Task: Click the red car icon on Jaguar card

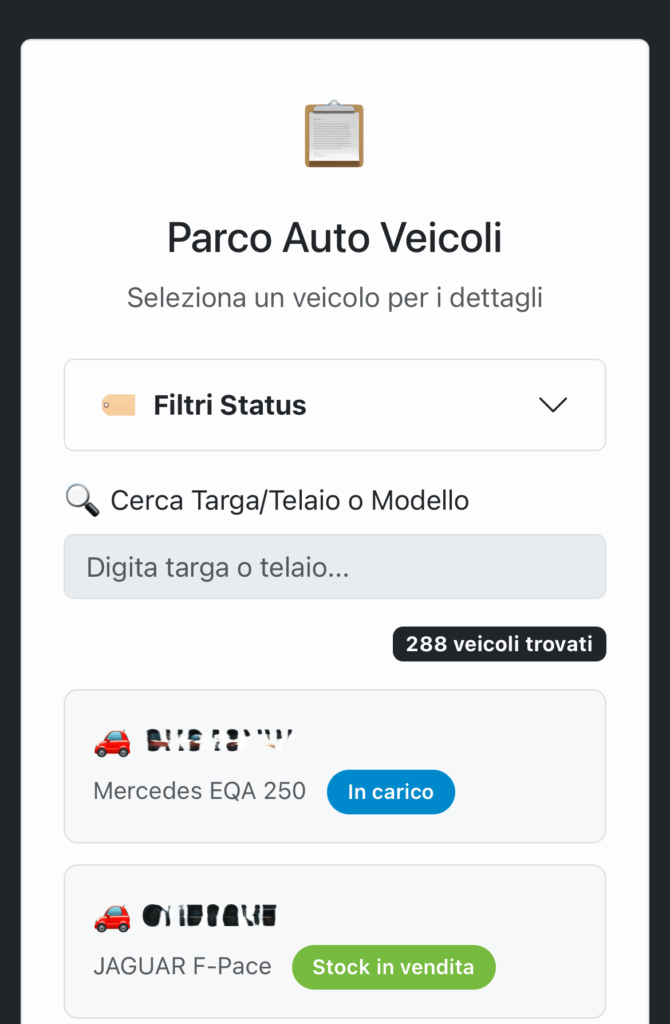Action: coord(112,916)
